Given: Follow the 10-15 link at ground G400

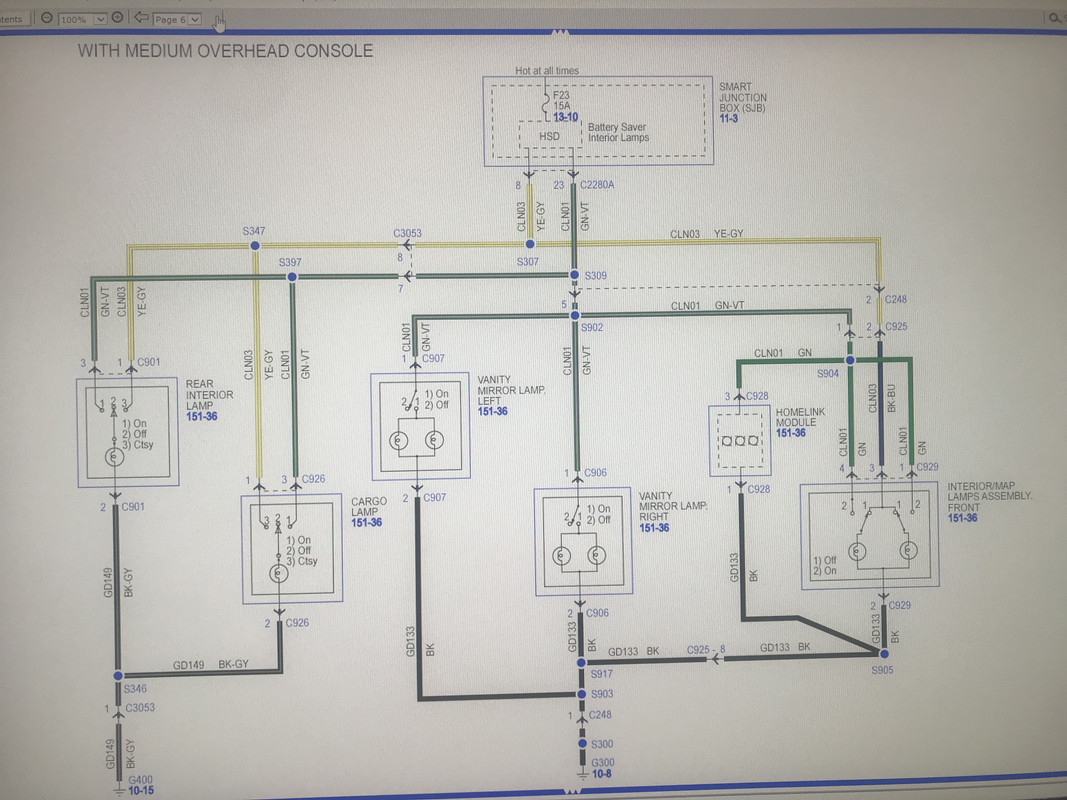Looking at the screenshot, I should click(x=141, y=790).
